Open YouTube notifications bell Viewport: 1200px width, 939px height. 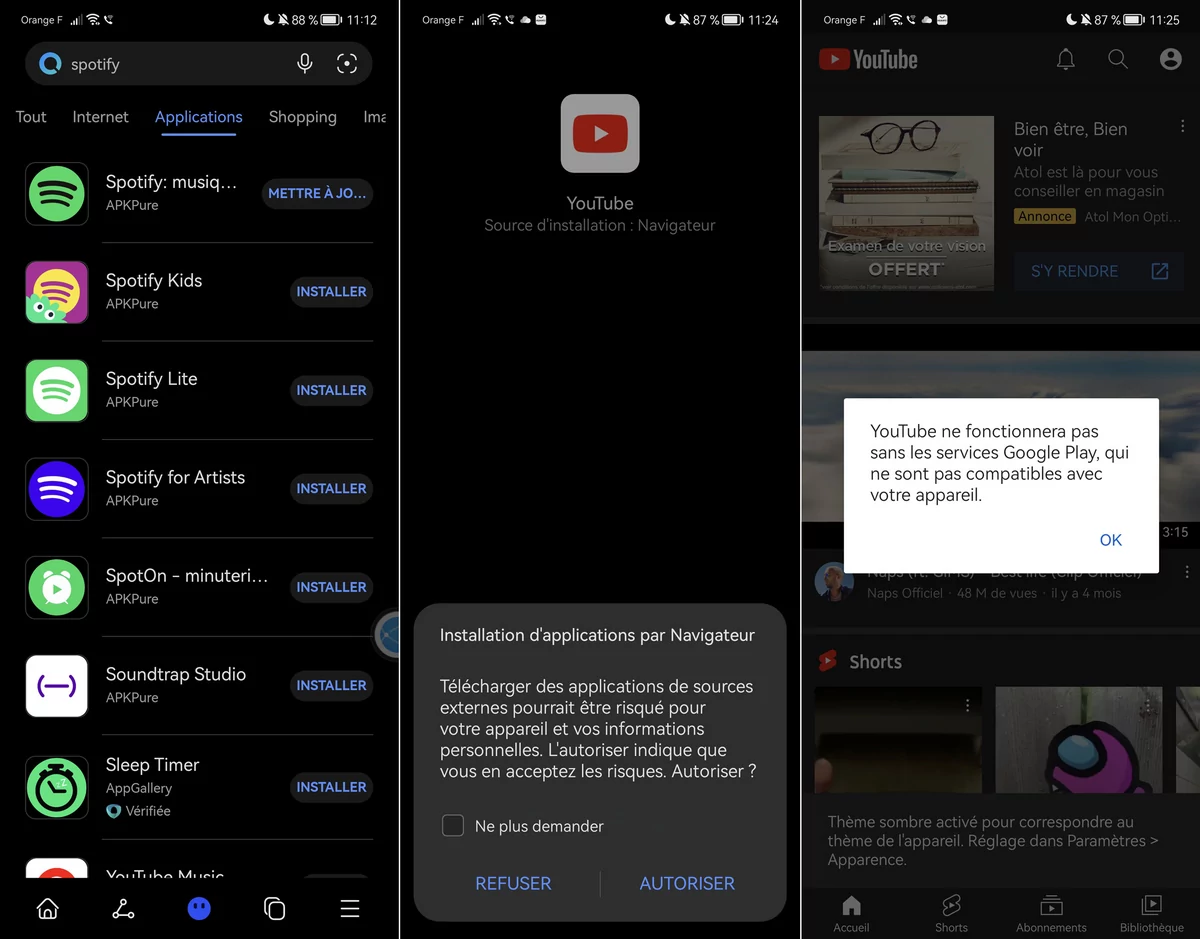(x=1066, y=60)
